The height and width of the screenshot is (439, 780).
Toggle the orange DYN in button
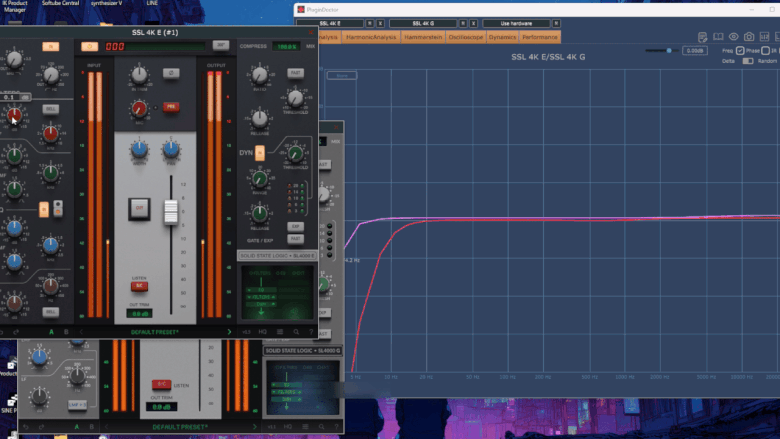pyautogui.click(x=260, y=153)
